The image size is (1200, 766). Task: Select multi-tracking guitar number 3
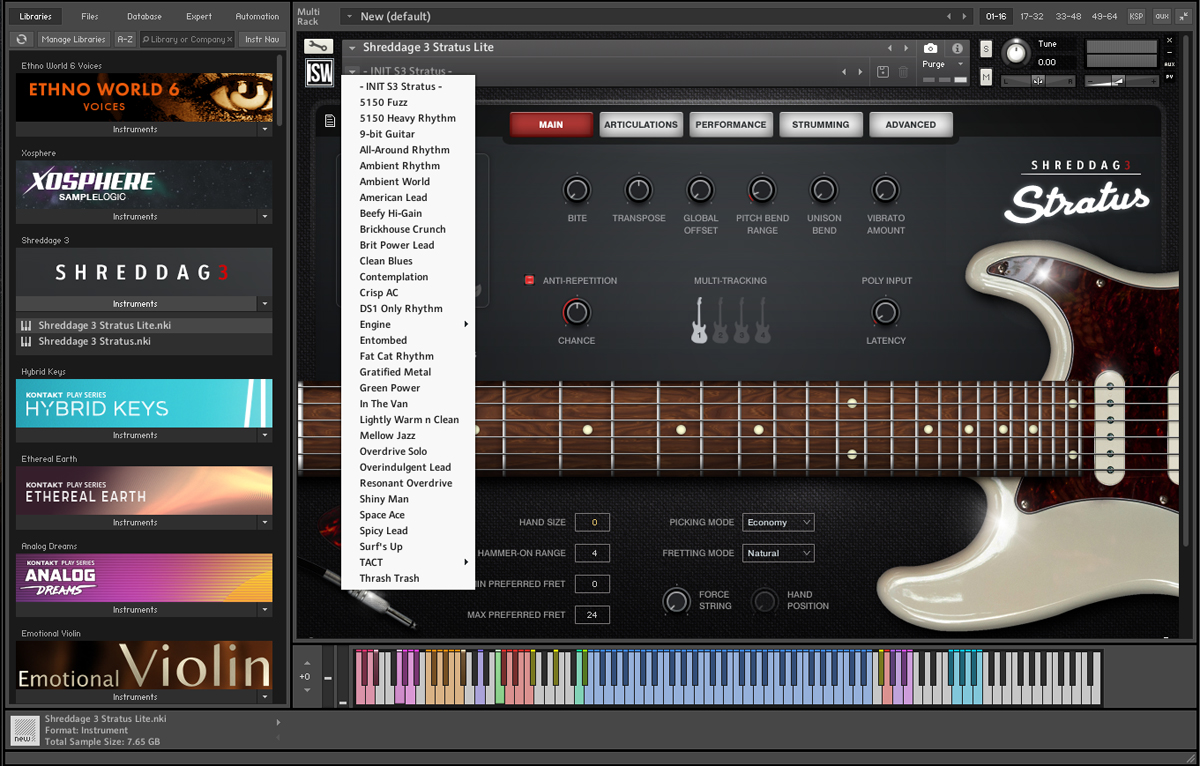742,320
